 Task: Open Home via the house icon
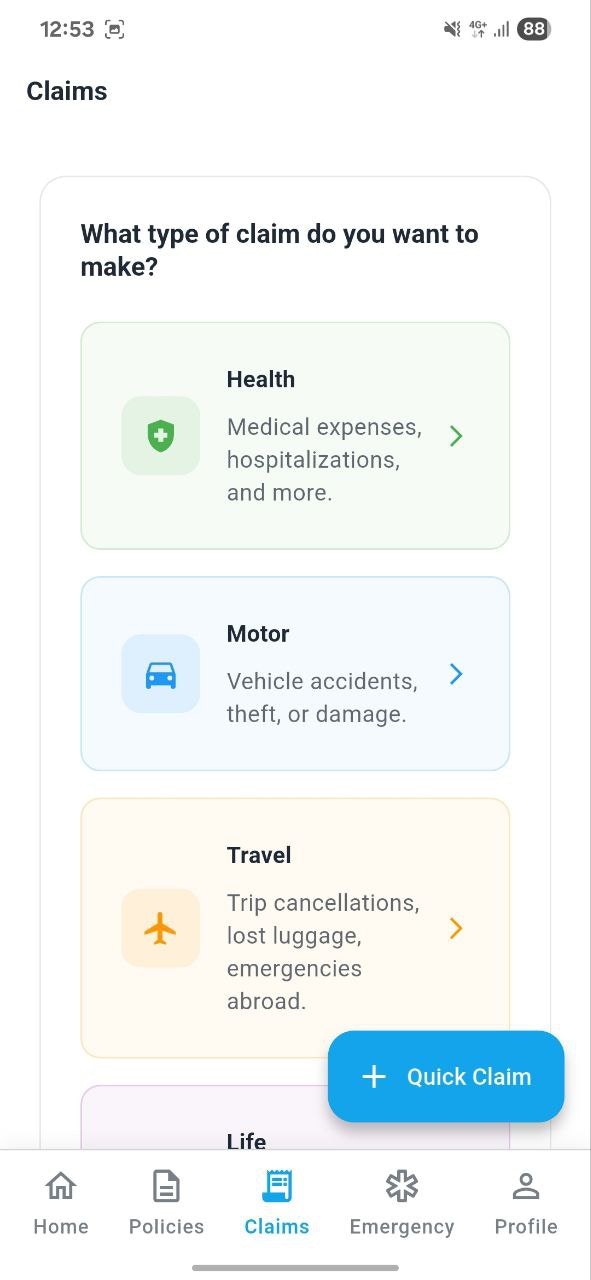(61, 1186)
